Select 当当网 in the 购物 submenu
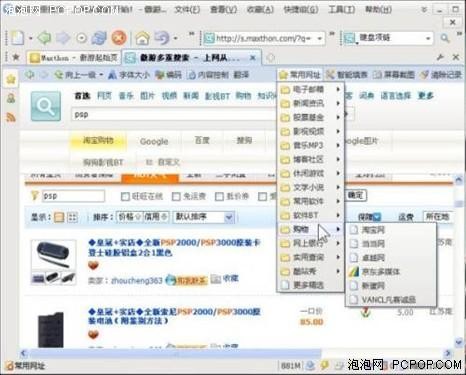The image size is (466, 375). pos(391,244)
